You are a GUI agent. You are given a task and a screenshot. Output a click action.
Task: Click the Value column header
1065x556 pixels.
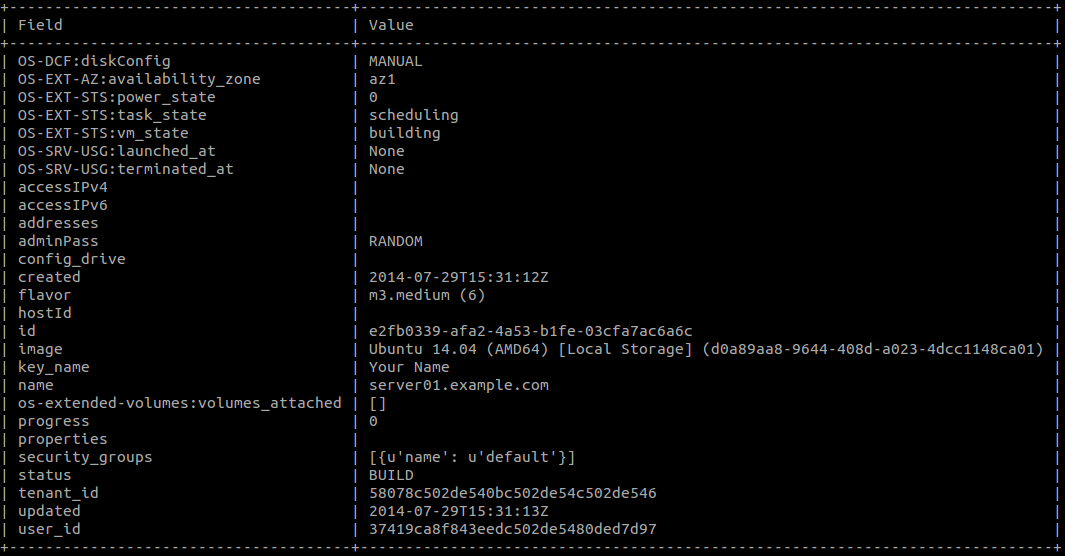(x=391, y=25)
